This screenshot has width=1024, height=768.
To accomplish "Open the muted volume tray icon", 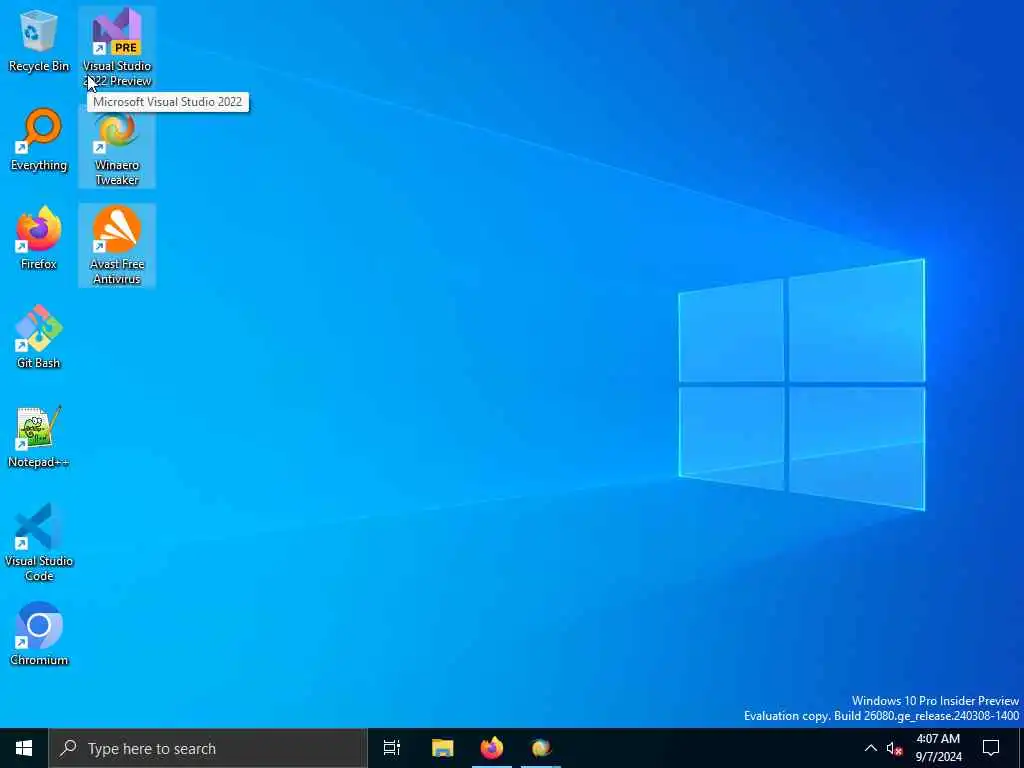I will click(895, 748).
